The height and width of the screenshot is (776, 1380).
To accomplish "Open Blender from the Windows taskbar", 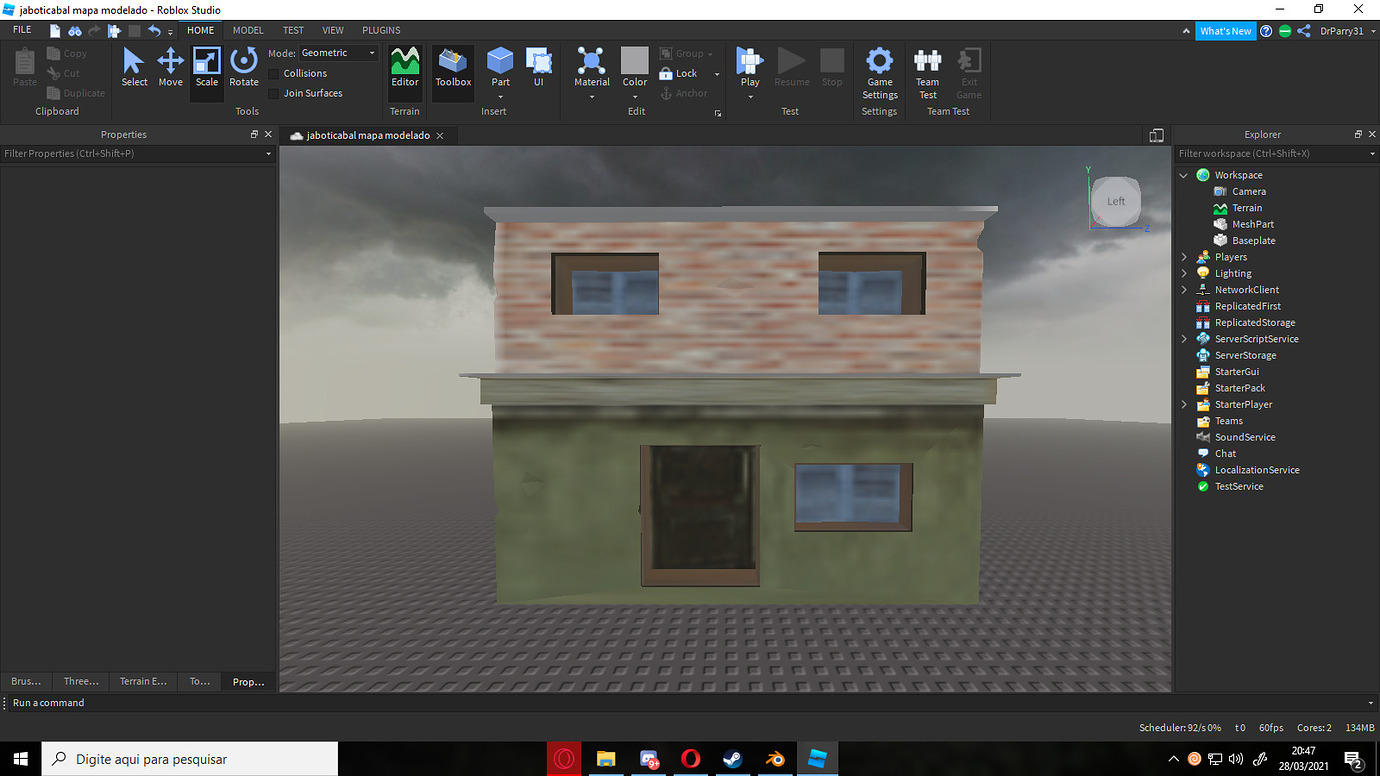I will [775, 759].
